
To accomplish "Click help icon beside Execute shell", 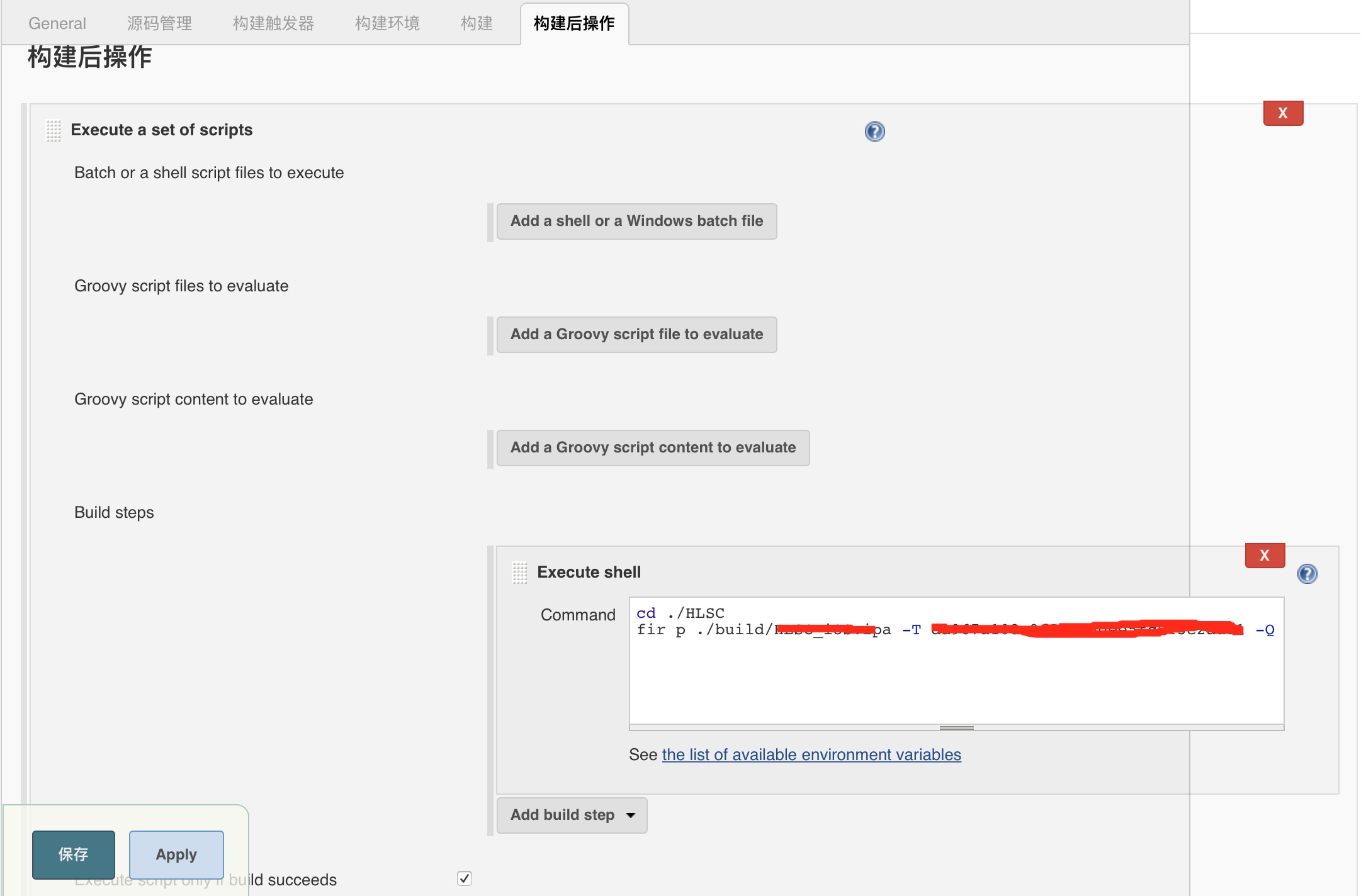I will tap(1307, 574).
